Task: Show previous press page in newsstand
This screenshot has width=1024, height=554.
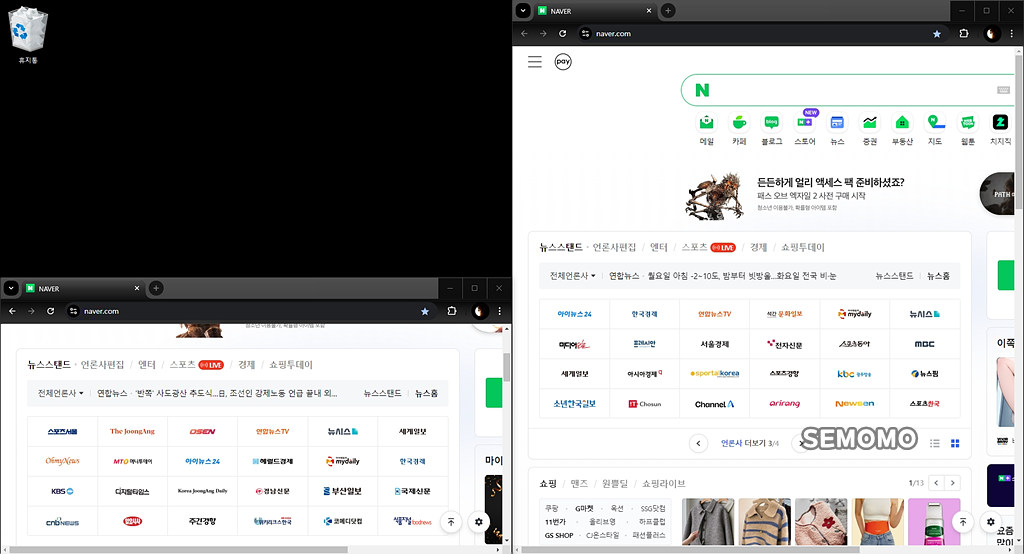Action: (x=698, y=443)
